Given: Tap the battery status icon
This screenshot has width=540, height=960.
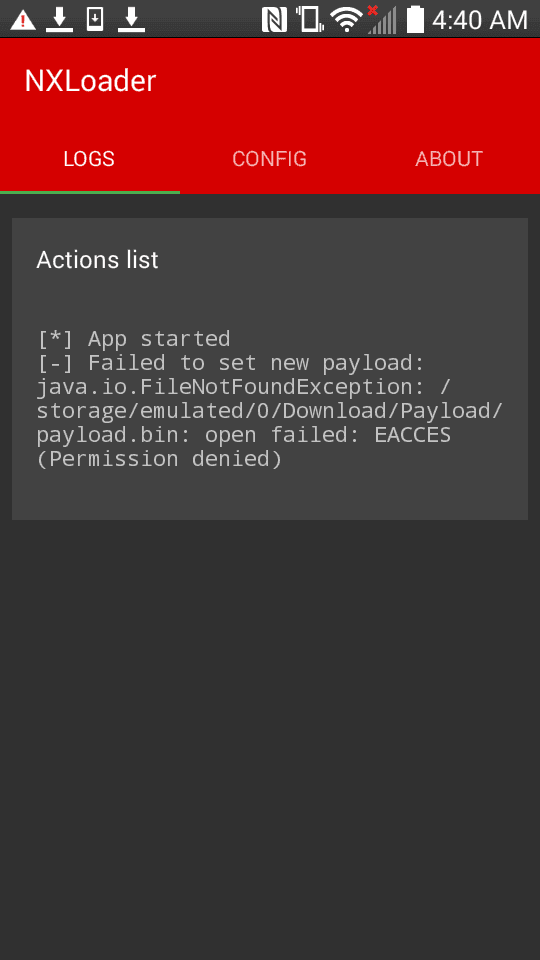Looking at the screenshot, I should [x=416, y=19].
